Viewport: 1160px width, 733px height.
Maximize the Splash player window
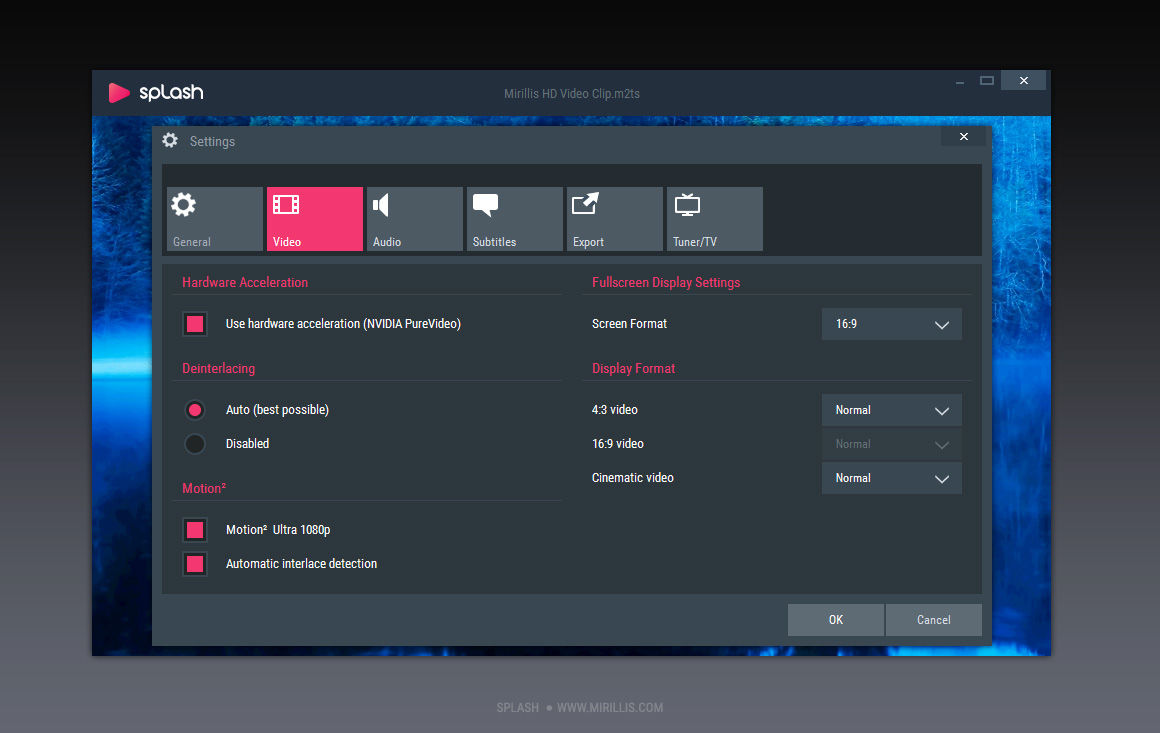[987, 81]
